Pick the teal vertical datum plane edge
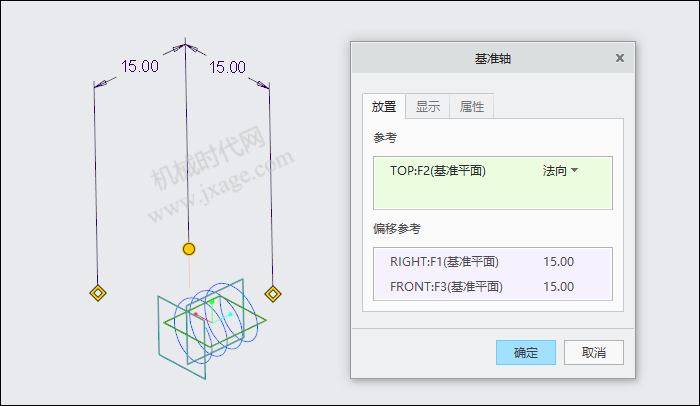This screenshot has width=700, height=406. [159, 326]
